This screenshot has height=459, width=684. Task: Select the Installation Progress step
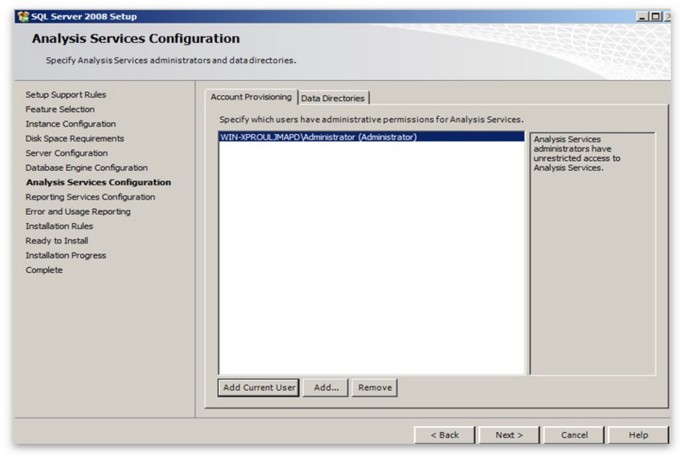click(65, 255)
